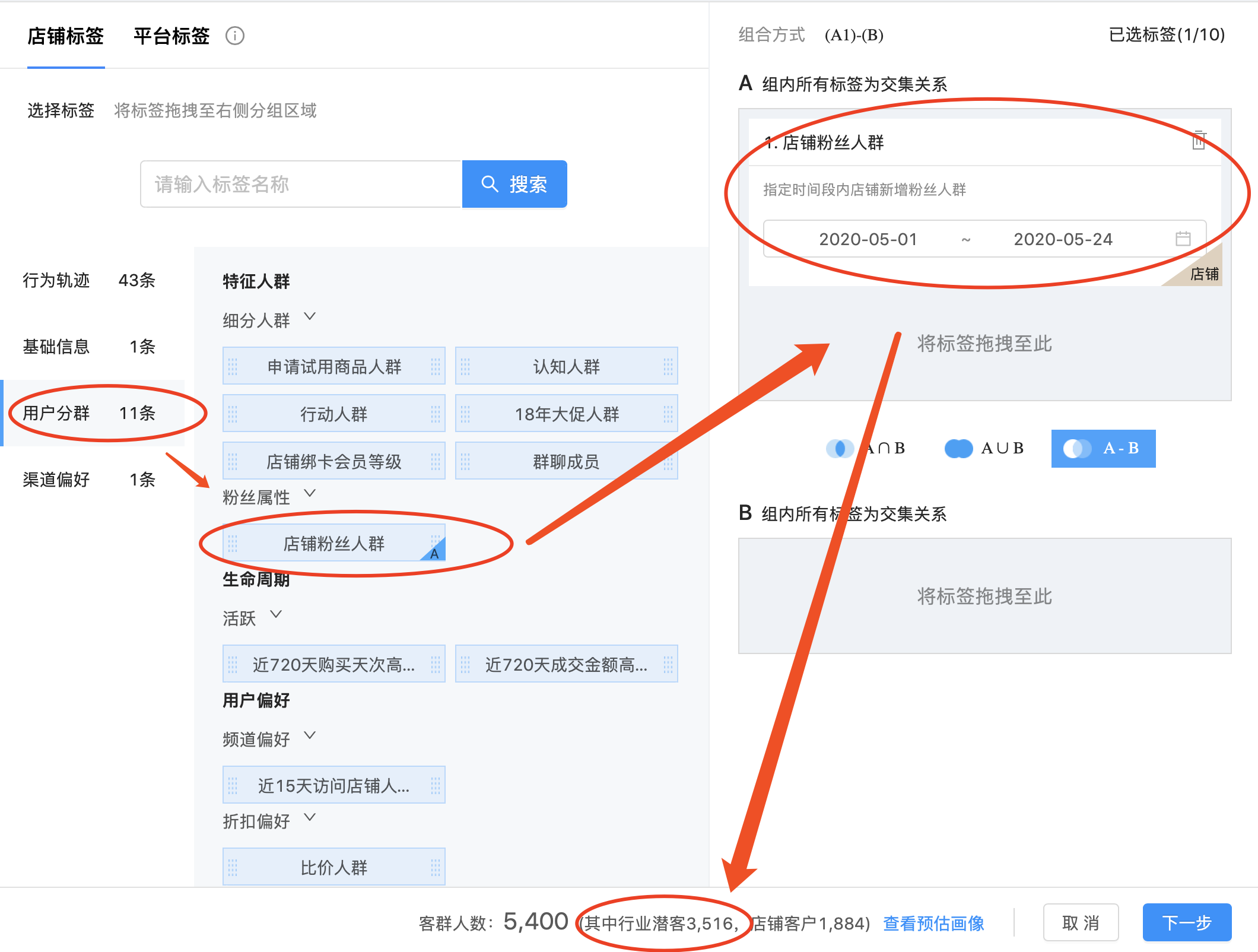Open the calendar icon in date range

[x=1183, y=239]
